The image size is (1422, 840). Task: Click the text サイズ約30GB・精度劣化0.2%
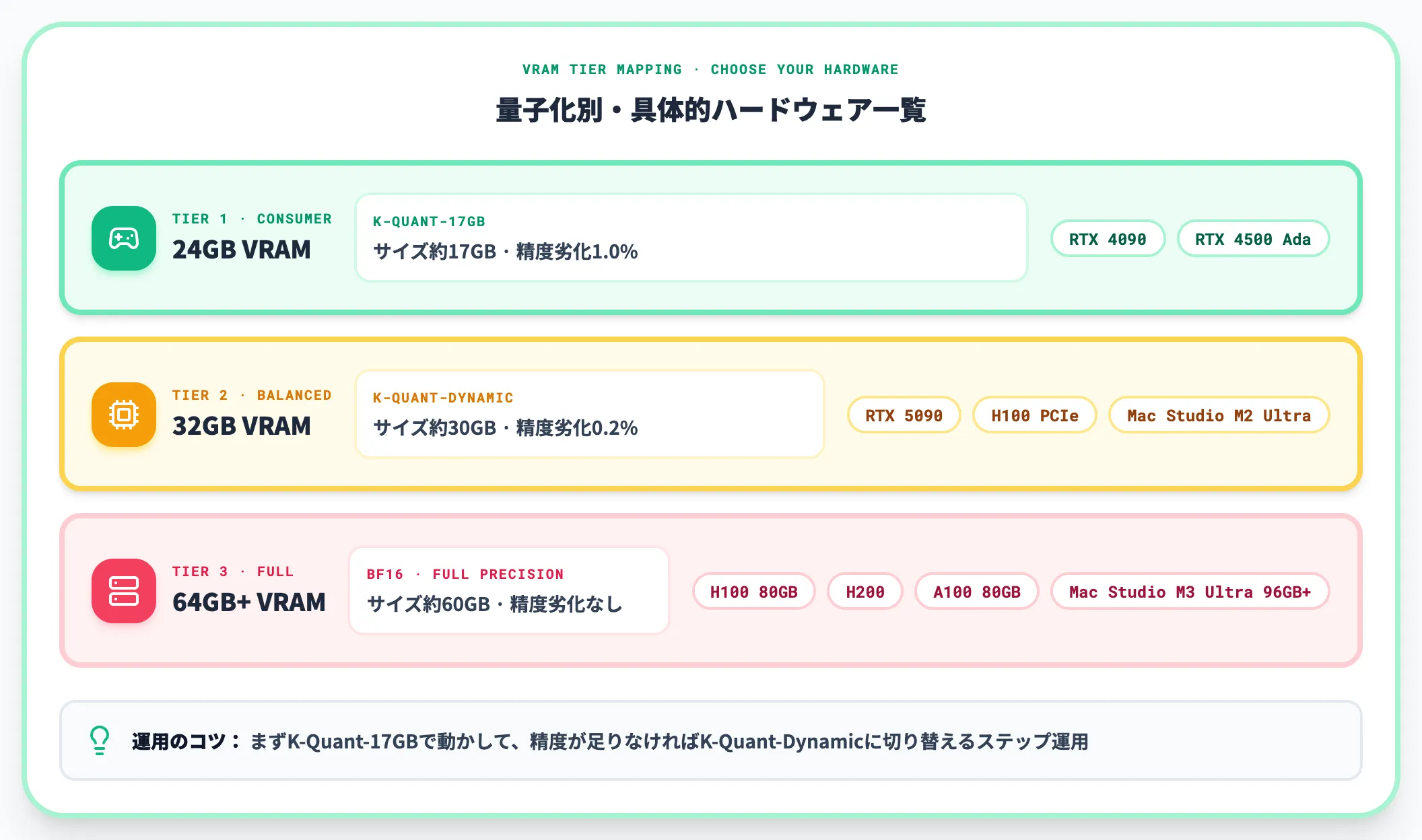coord(506,428)
